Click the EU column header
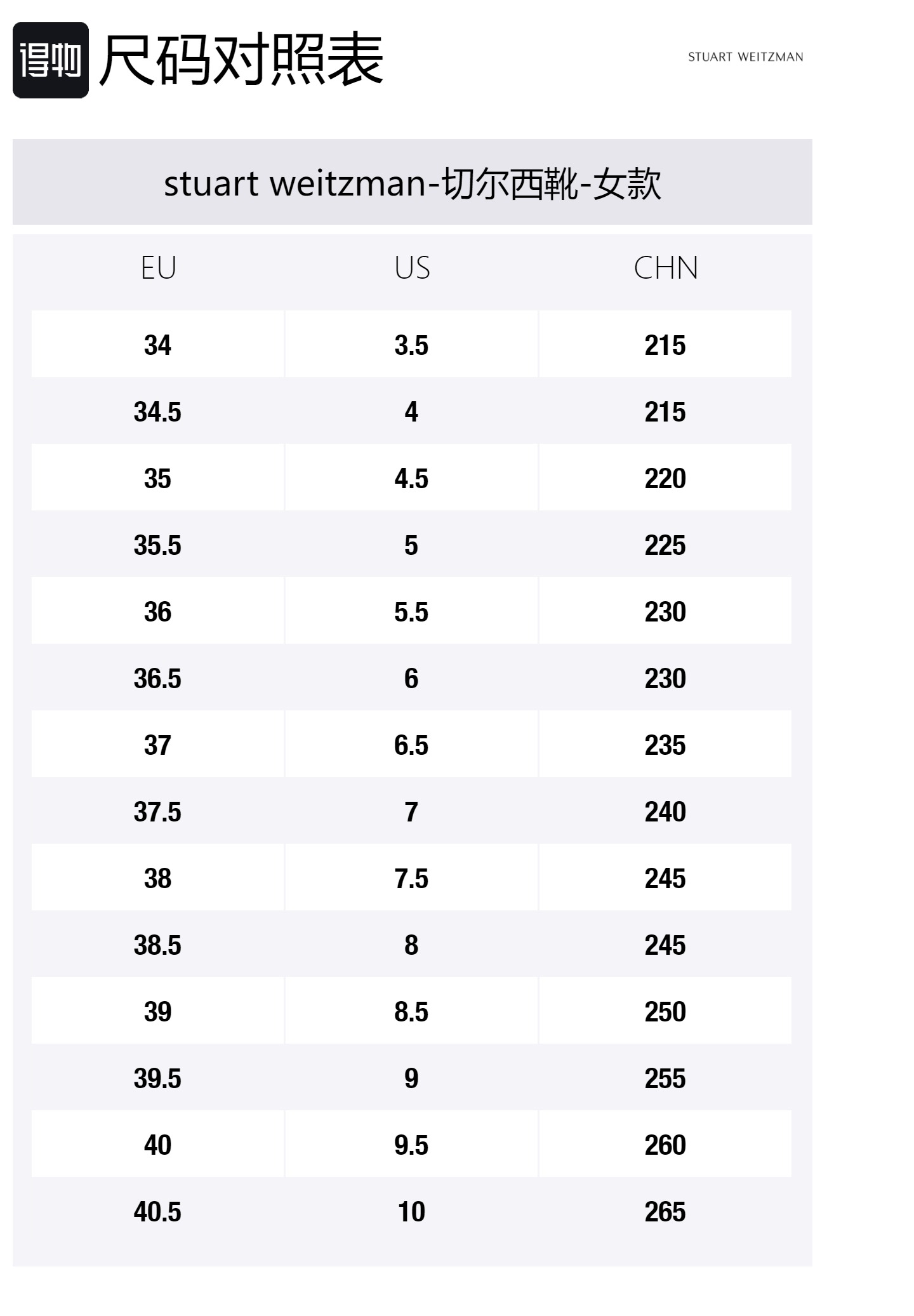914x1316 pixels. click(x=158, y=268)
